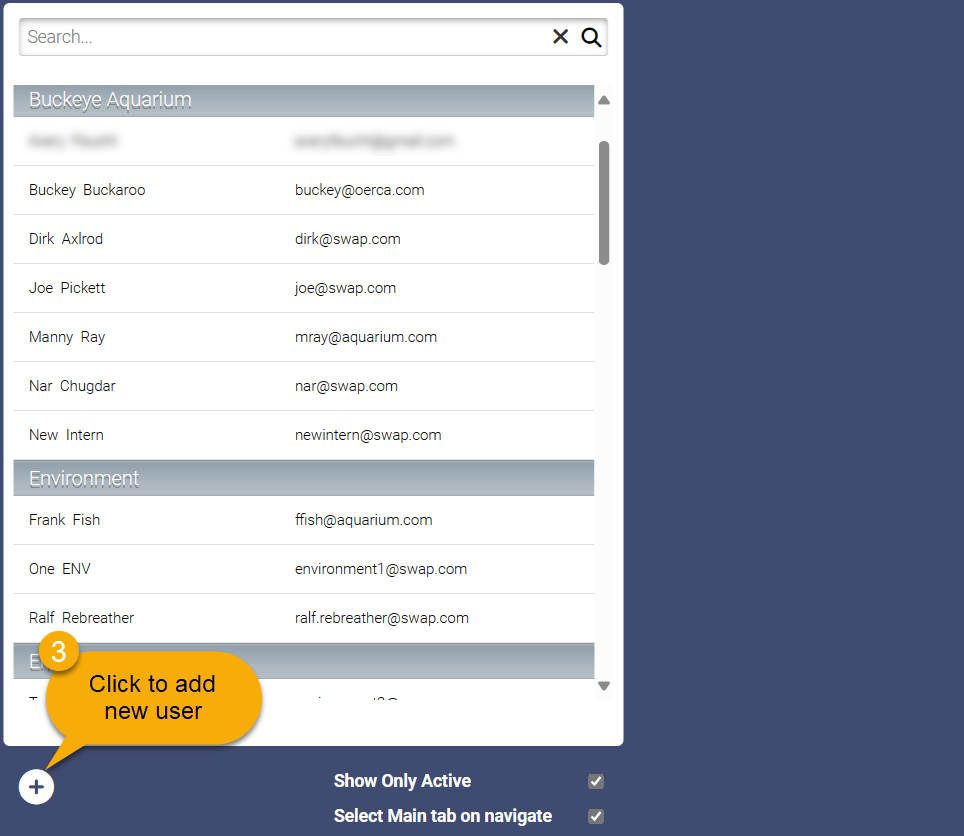Click email ffish@aquarium.com
The height and width of the screenshot is (836, 964).
coord(363,520)
